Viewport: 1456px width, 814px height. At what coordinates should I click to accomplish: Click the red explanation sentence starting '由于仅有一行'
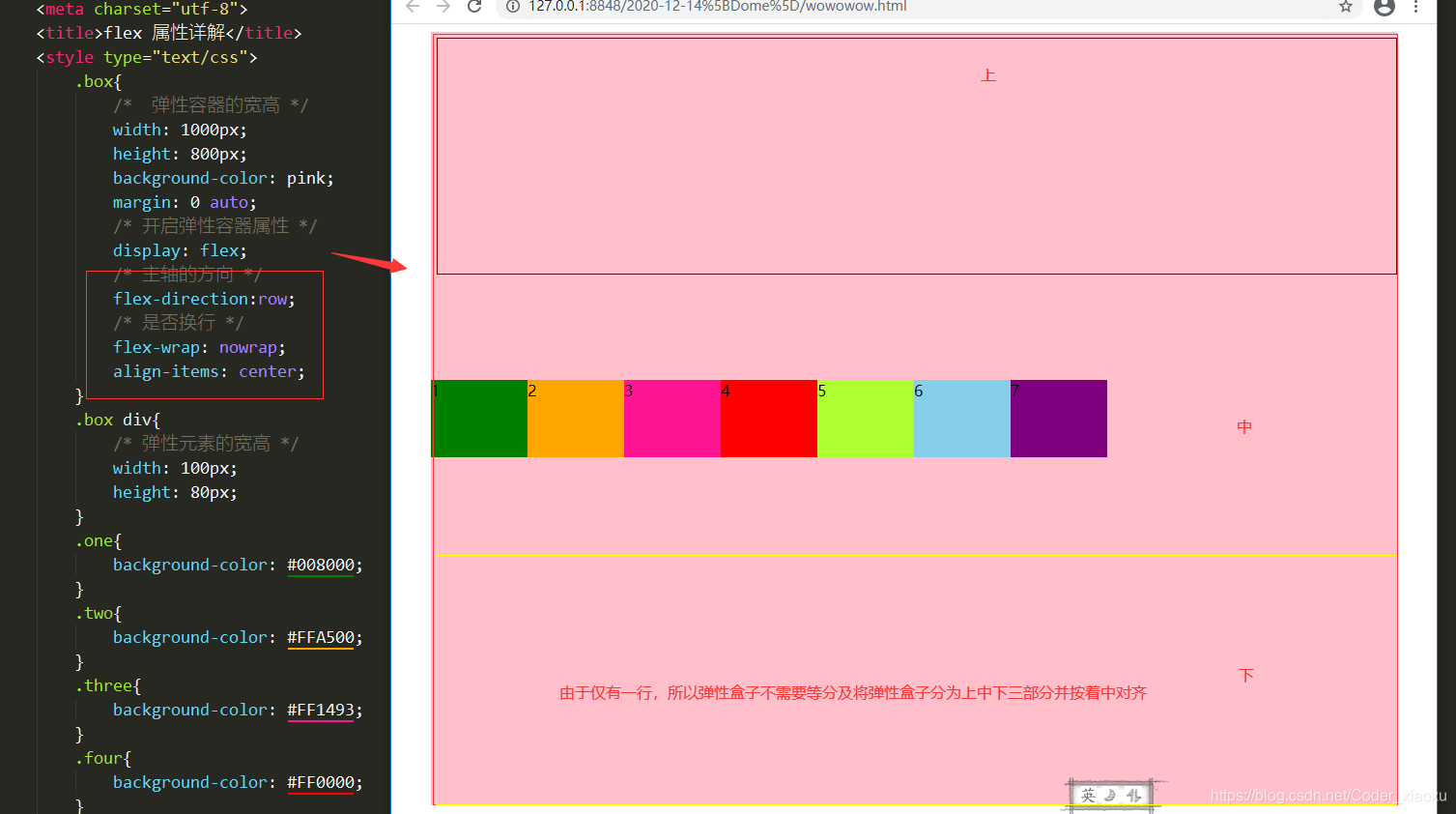pyautogui.click(x=853, y=693)
